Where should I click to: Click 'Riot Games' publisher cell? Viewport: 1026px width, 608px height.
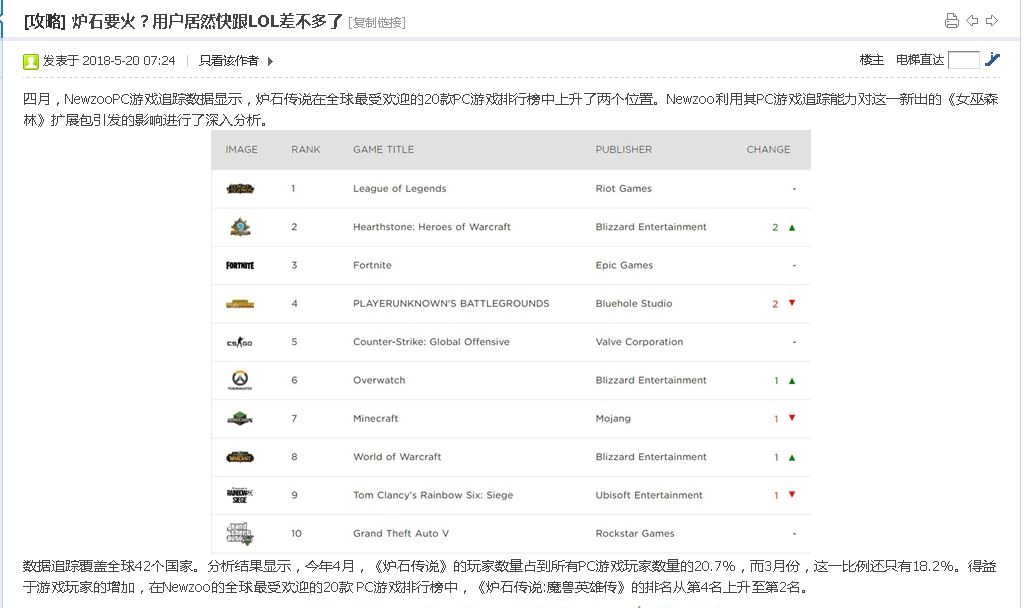pyautogui.click(x=624, y=188)
